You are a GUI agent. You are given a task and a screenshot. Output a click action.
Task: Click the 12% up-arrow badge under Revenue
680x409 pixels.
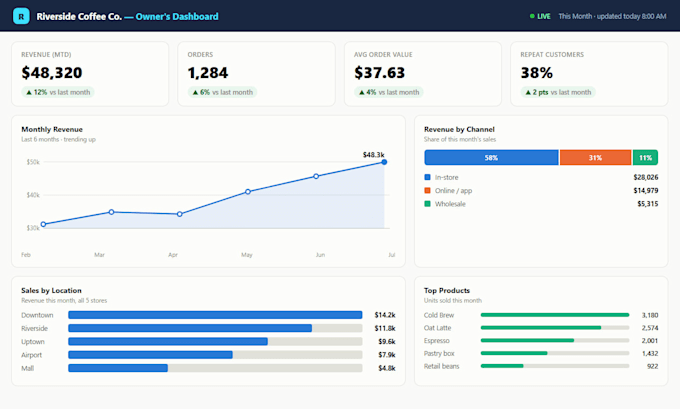(x=58, y=92)
